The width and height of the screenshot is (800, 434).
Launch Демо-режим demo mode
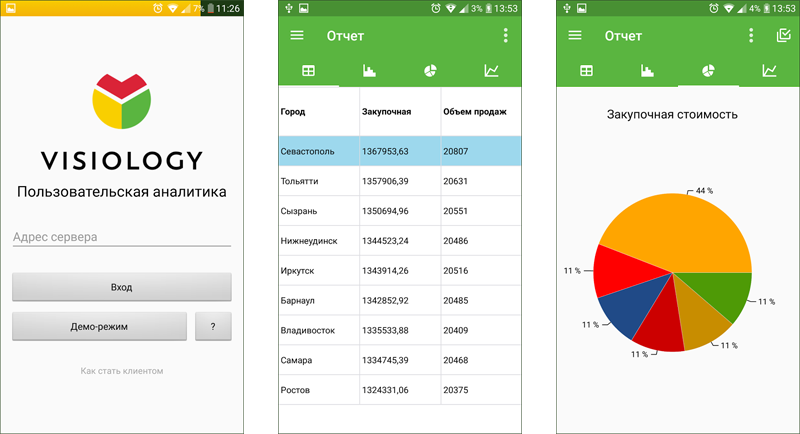click(99, 326)
